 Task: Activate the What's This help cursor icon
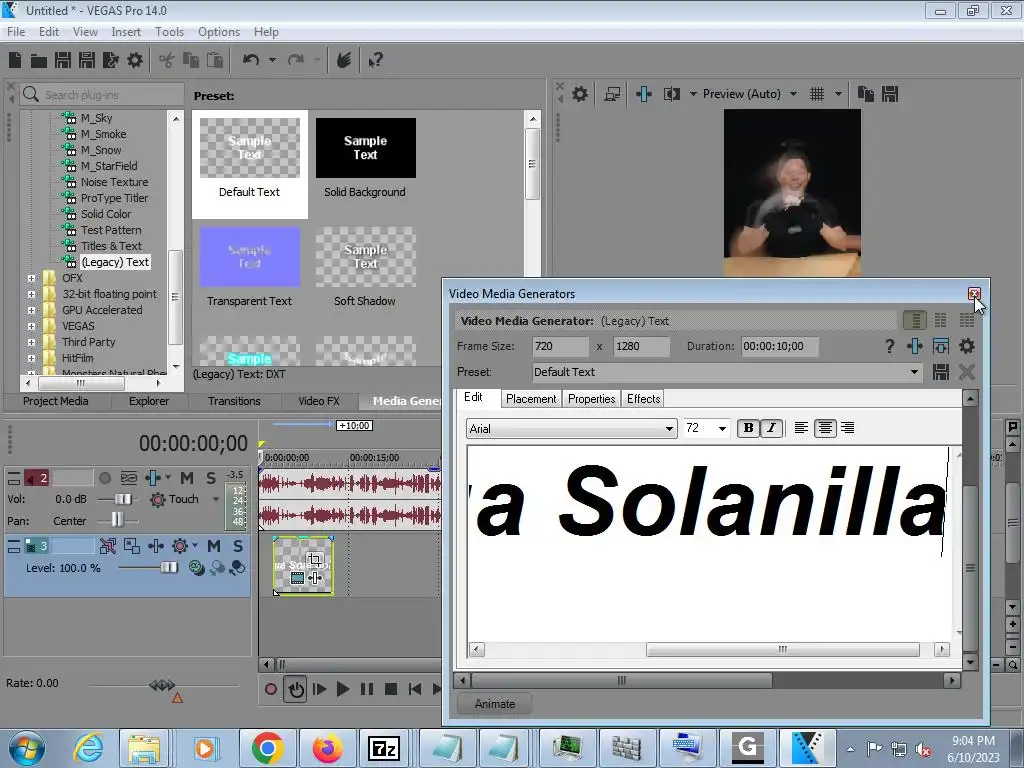(x=375, y=60)
